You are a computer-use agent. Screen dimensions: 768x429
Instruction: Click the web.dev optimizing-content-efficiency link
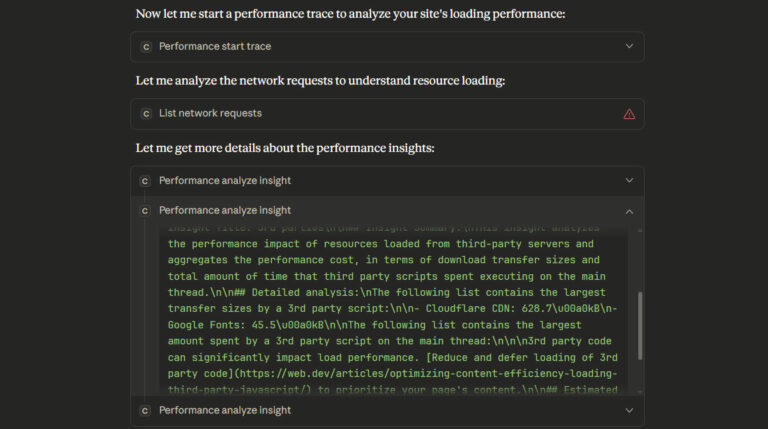pos(400,374)
